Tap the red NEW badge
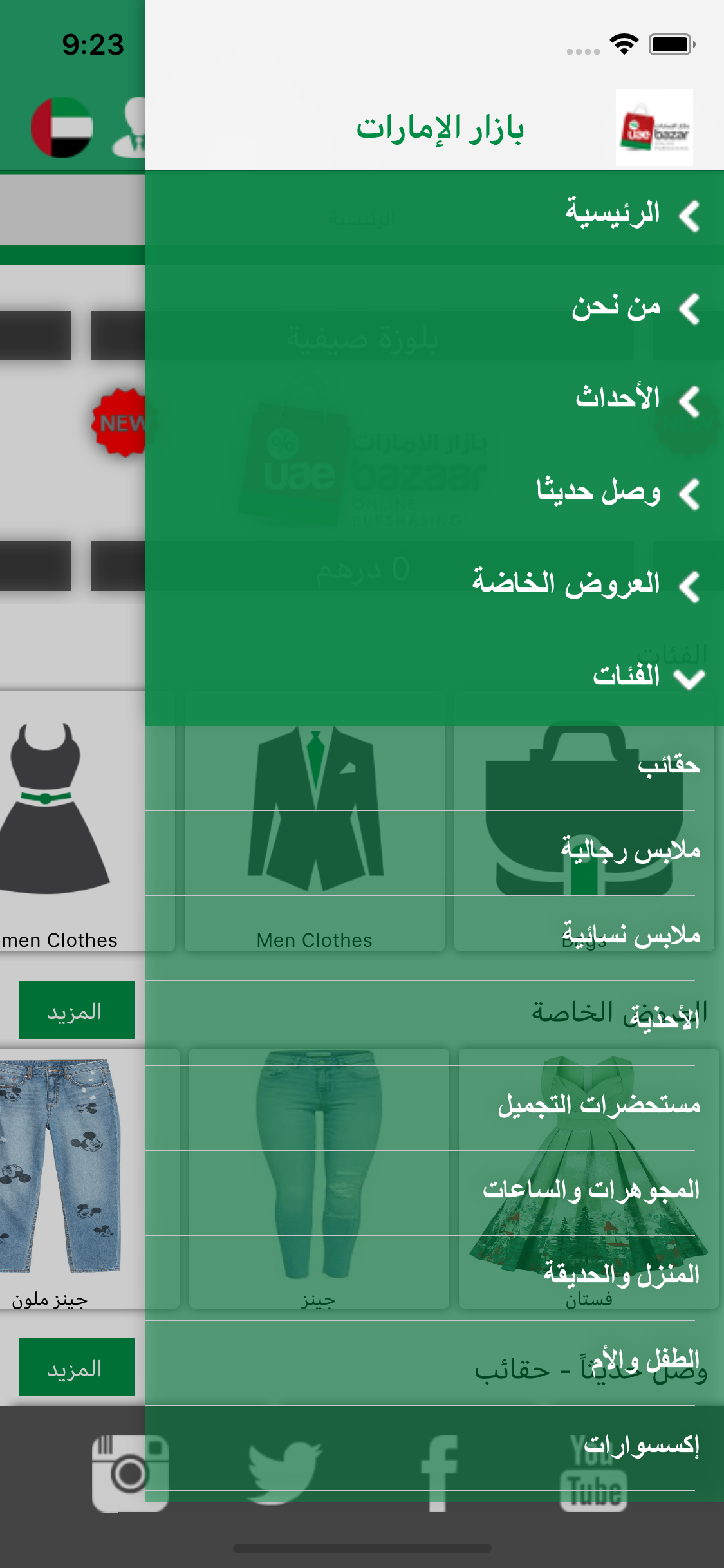724x1568 pixels. point(119,422)
